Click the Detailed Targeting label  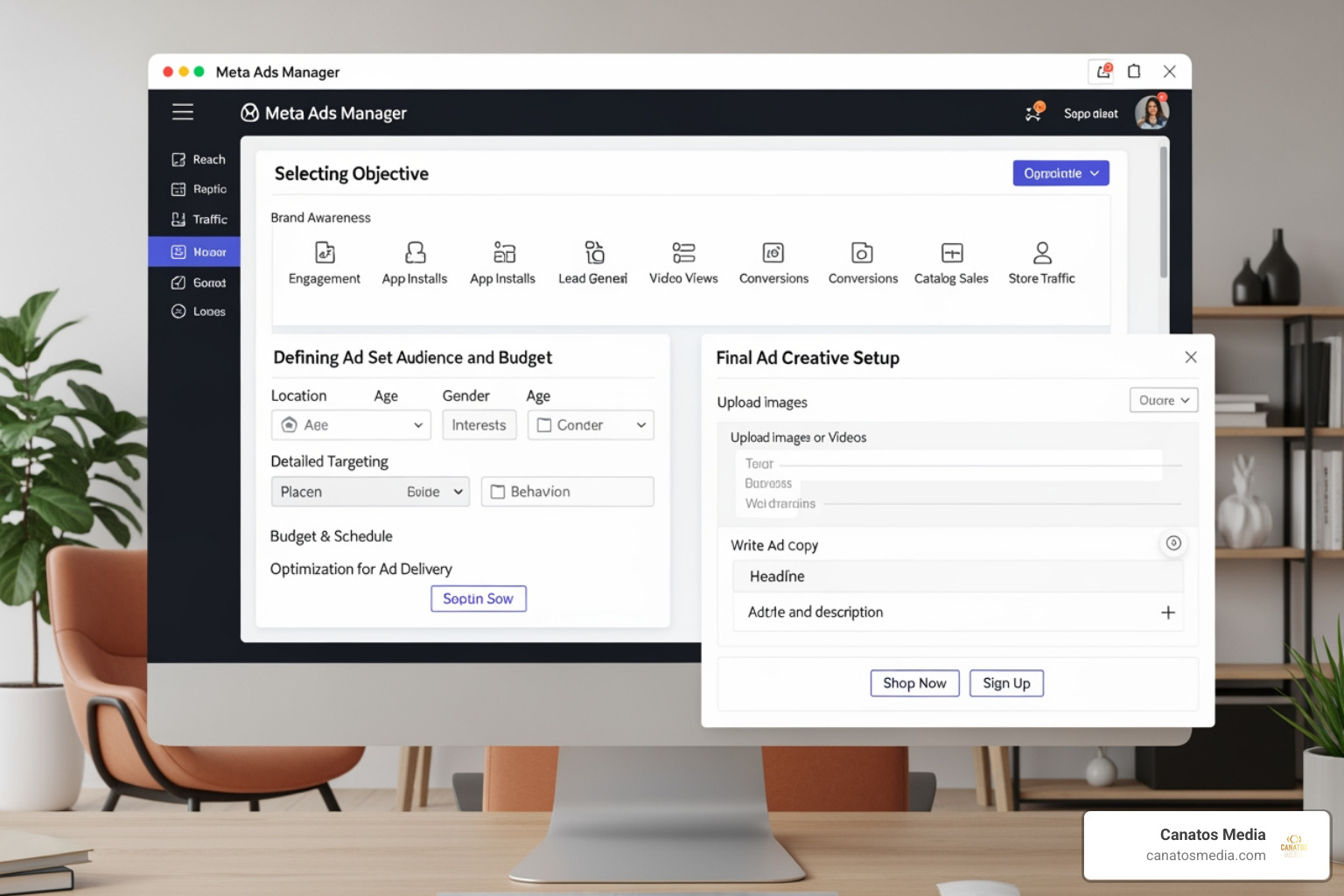point(329,461)
